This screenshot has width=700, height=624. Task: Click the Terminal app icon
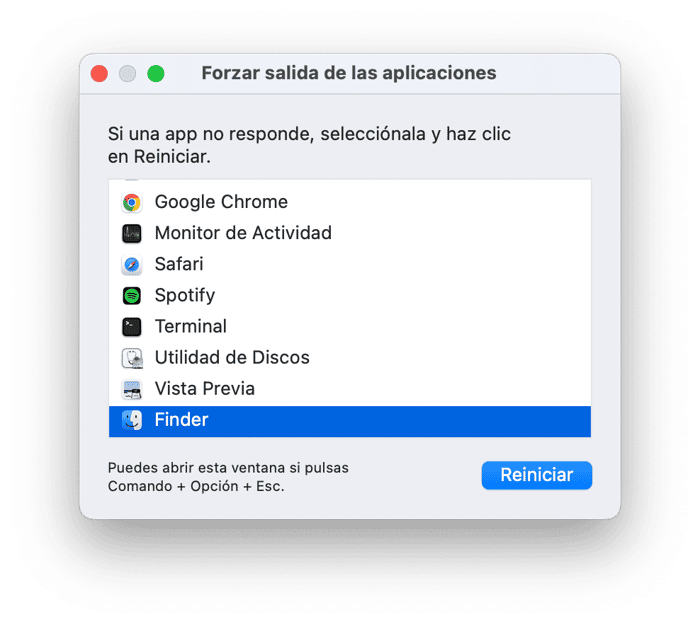click(131, 327)
